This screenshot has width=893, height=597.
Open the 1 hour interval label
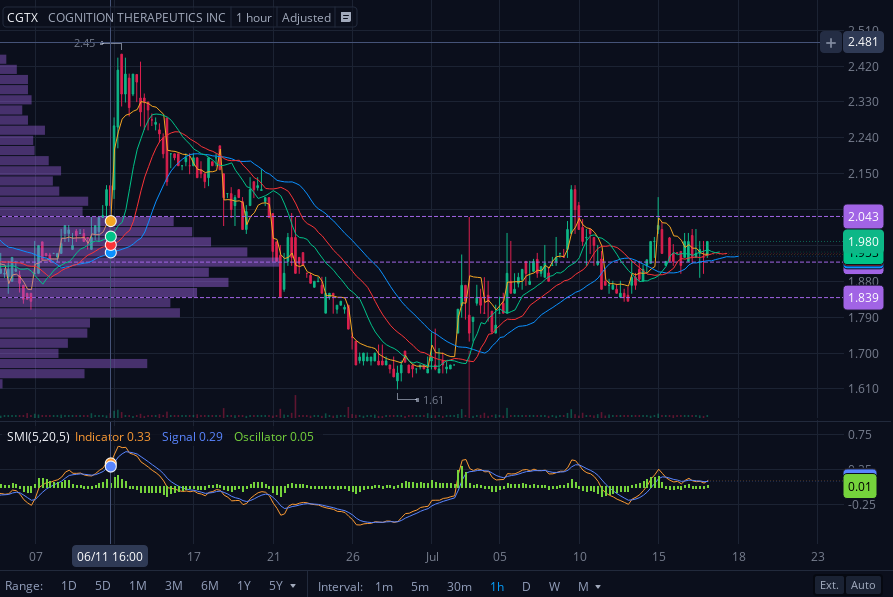pyautogui.click(x=254, y=18)
